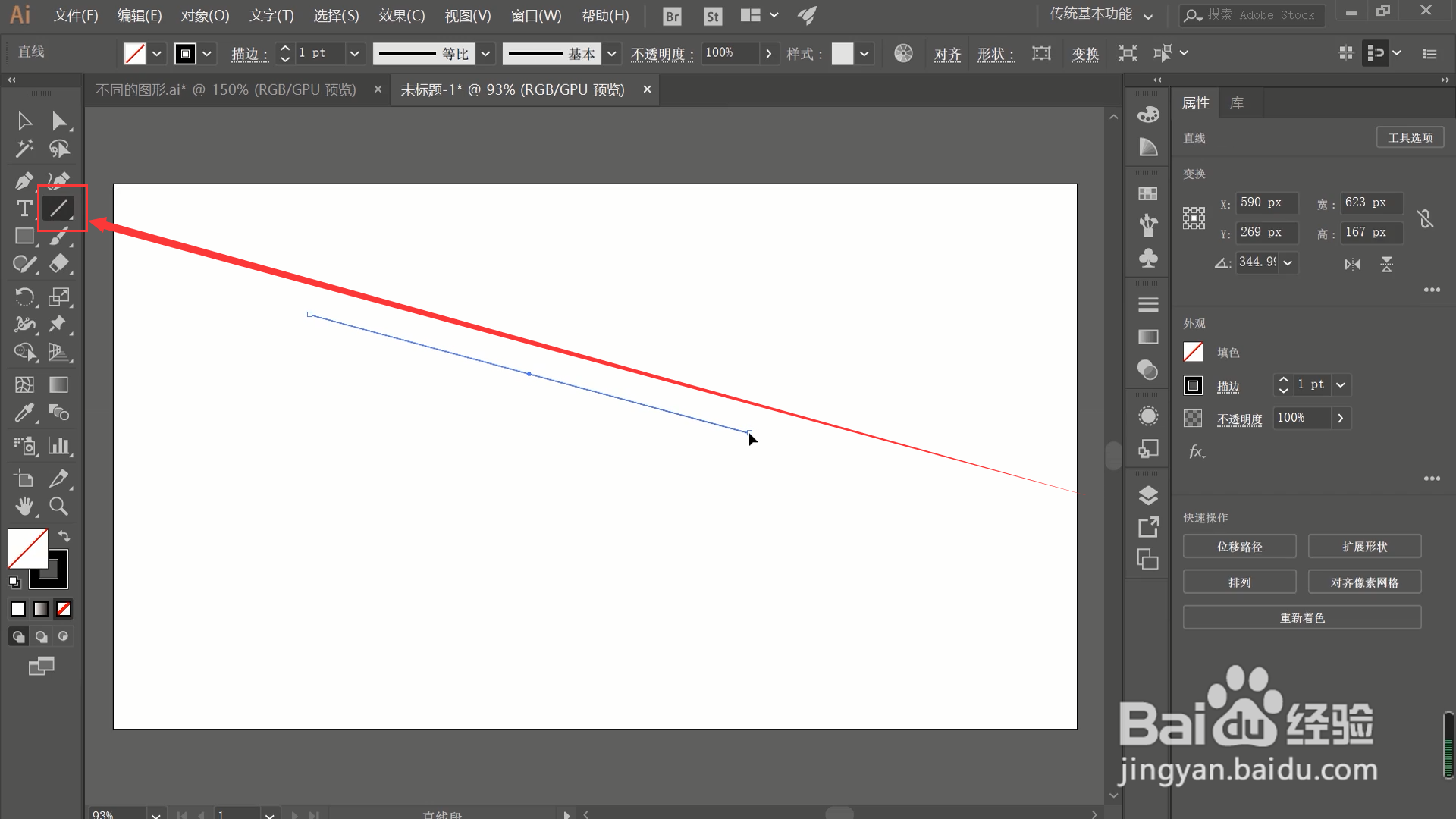Select the Eraser tool
Viewport: 1456px width, 819px height.
[58, 264]
